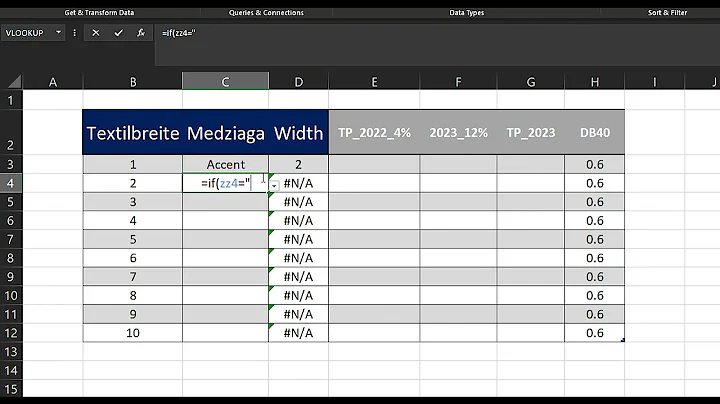
Task: Select empty cell E5 under TP_2022_4%
Action: 374,202
